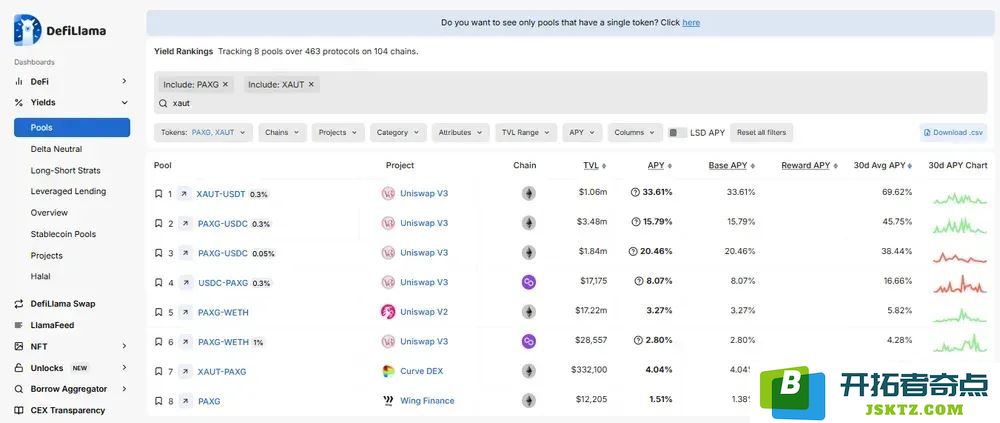Open the Tokens: PAXG, XAUT dropdown
This screenshot has width=1000, height=423.
(203, 133)
